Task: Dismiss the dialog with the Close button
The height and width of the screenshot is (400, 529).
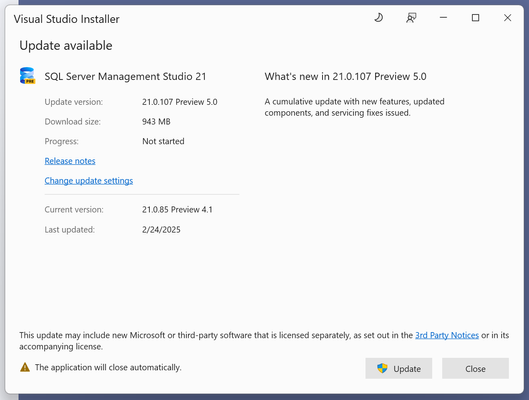Action: click(475, 368)
